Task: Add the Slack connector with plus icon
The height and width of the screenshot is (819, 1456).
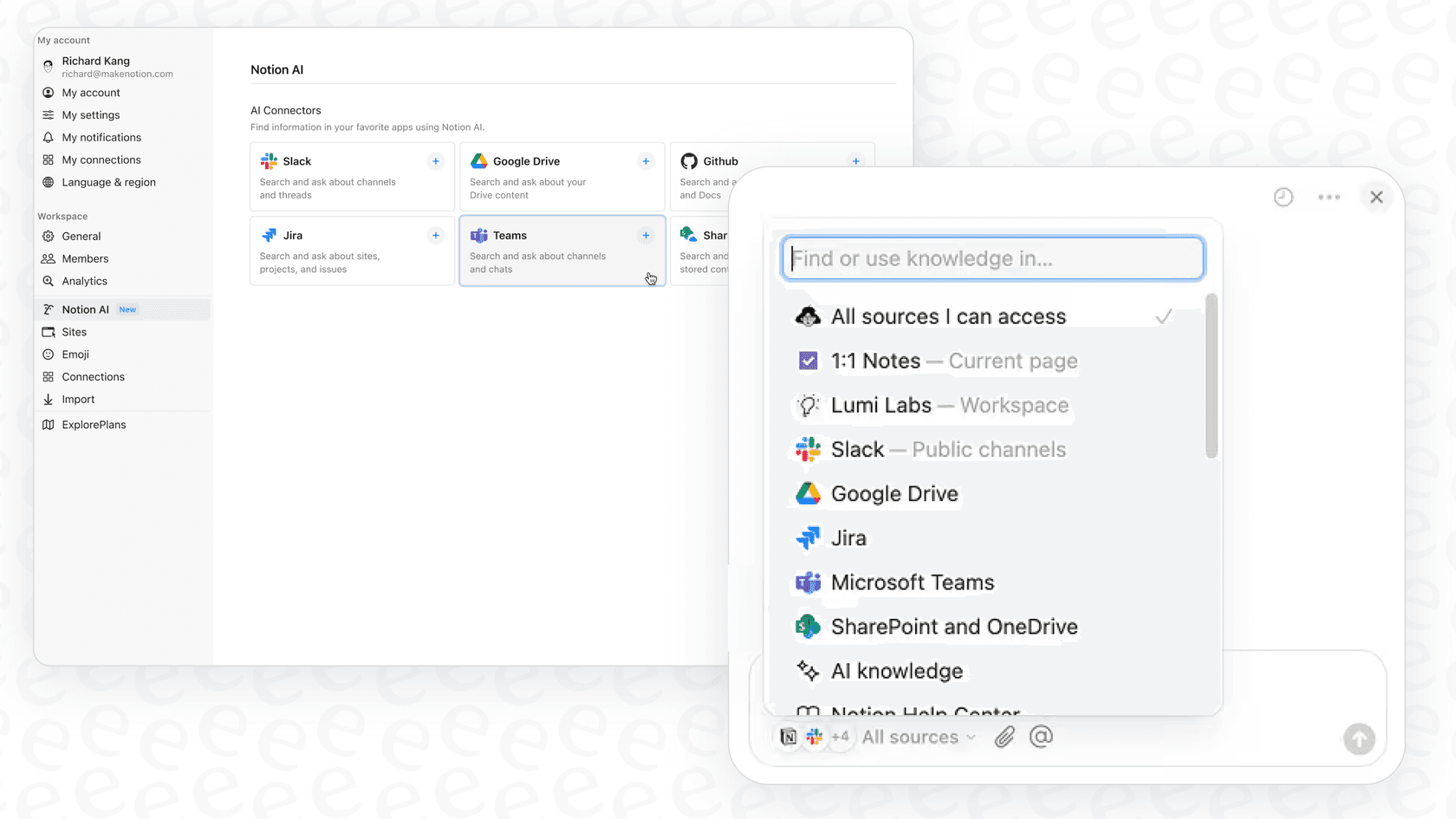Action: 436,161
